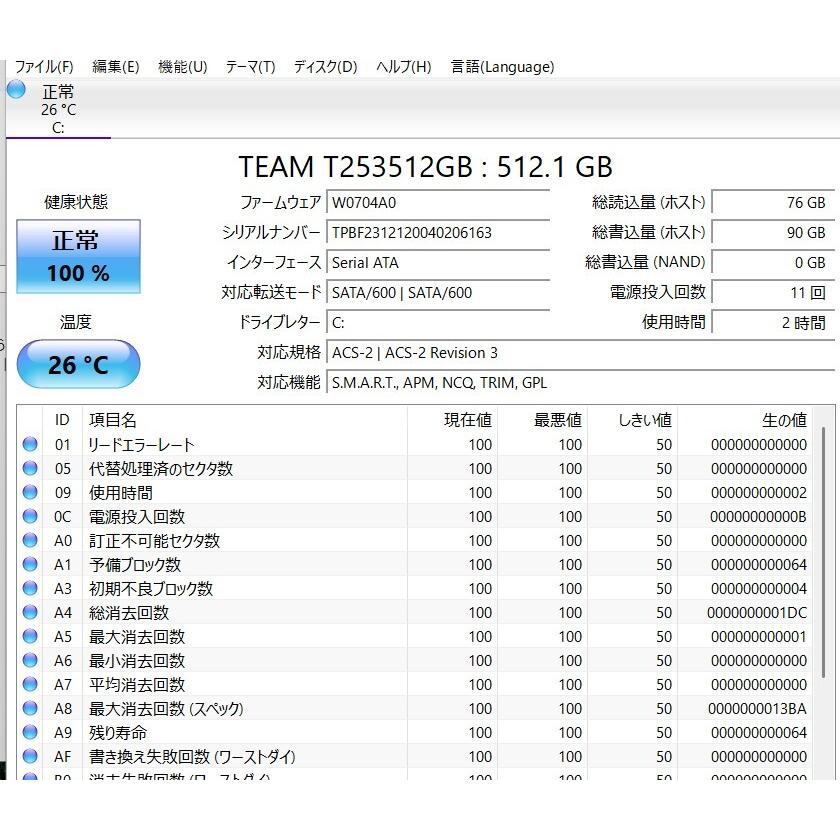
Task: Expand the テーマ(T) theme menu
Action: (x=250, y=67)
